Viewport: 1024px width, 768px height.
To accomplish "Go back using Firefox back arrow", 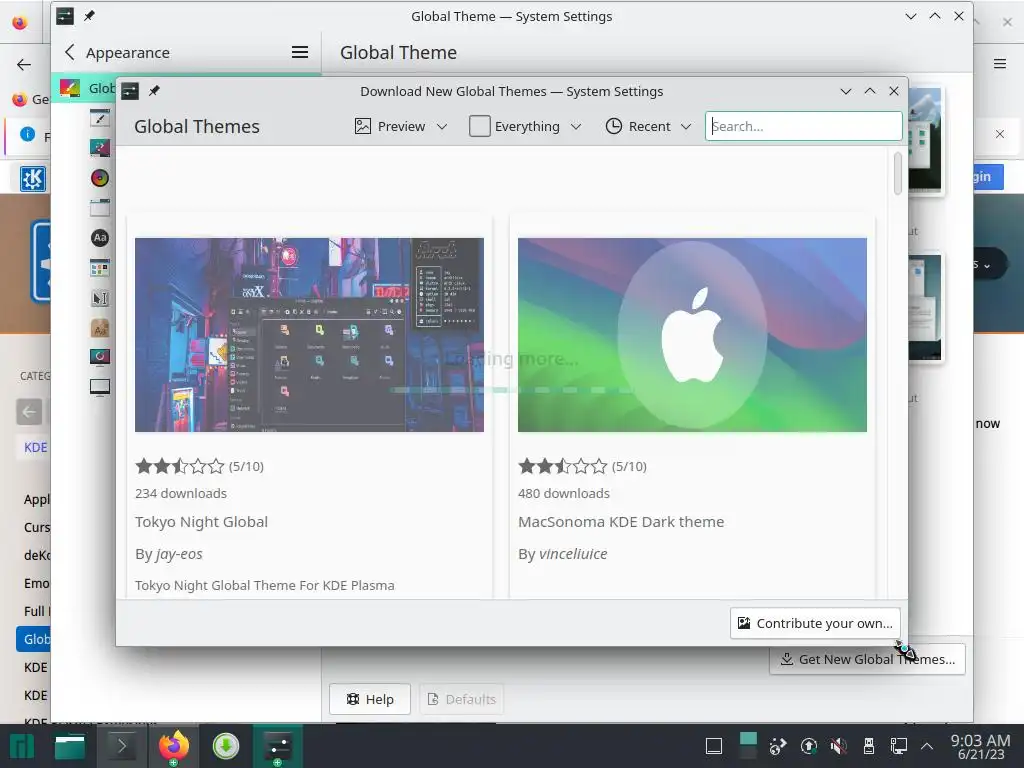I will (x=24, y=64).
